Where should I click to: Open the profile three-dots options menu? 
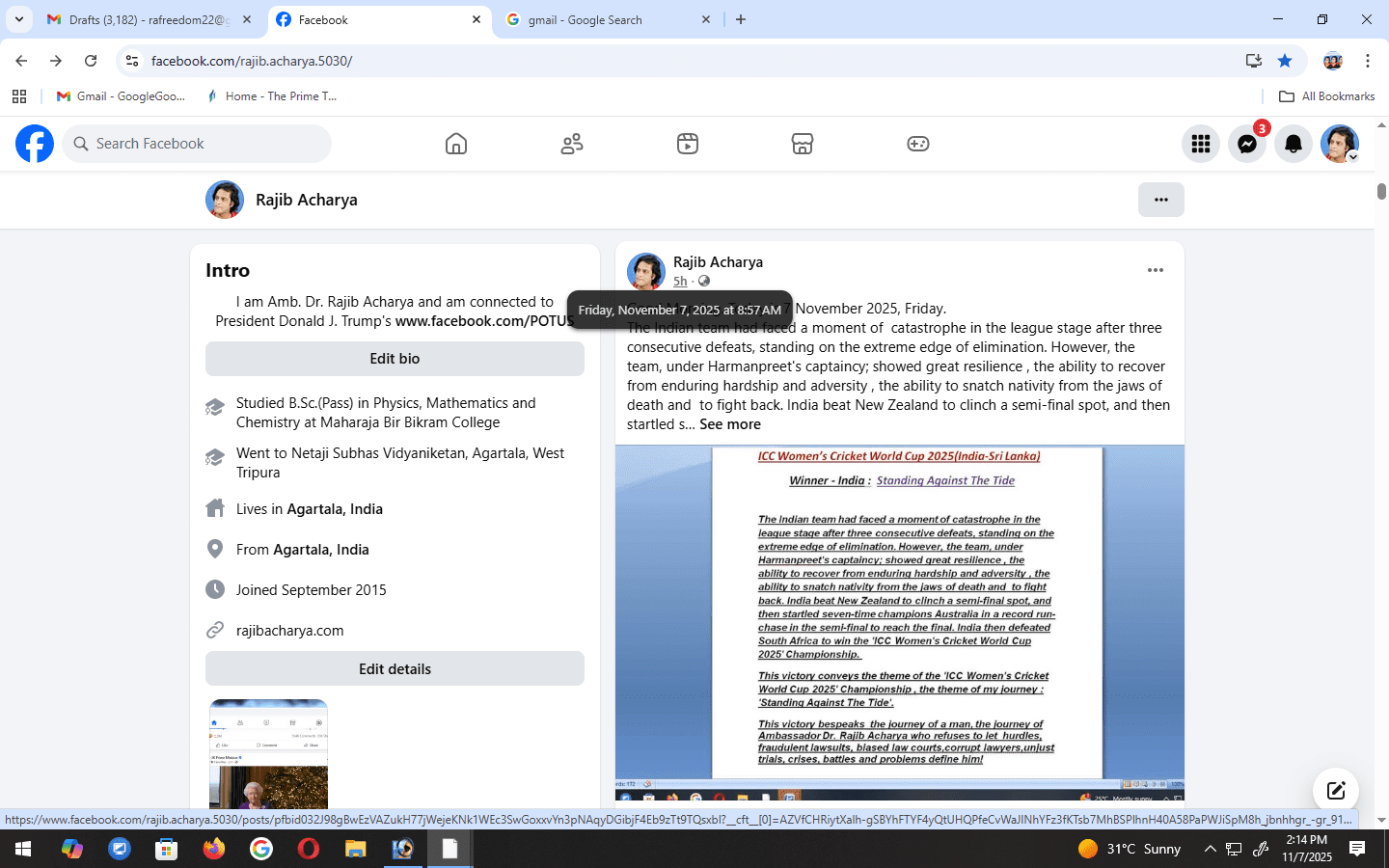(1161, 200)
